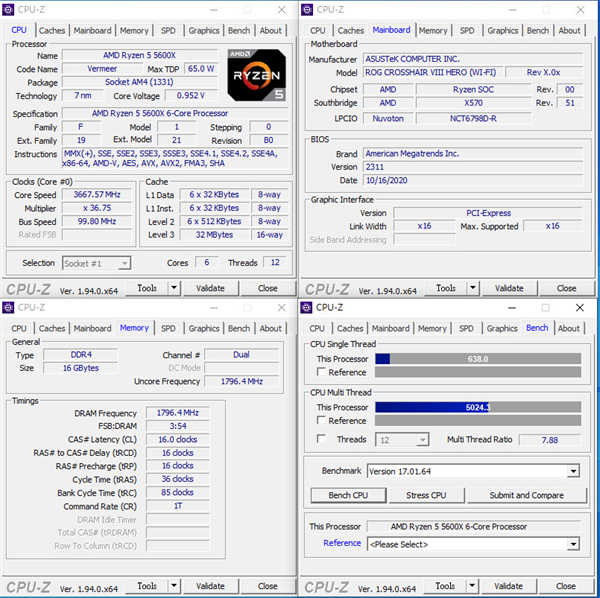
Task: Tick the Reference checkbox under CPU Multi Thread
Action: pos(321,420)
